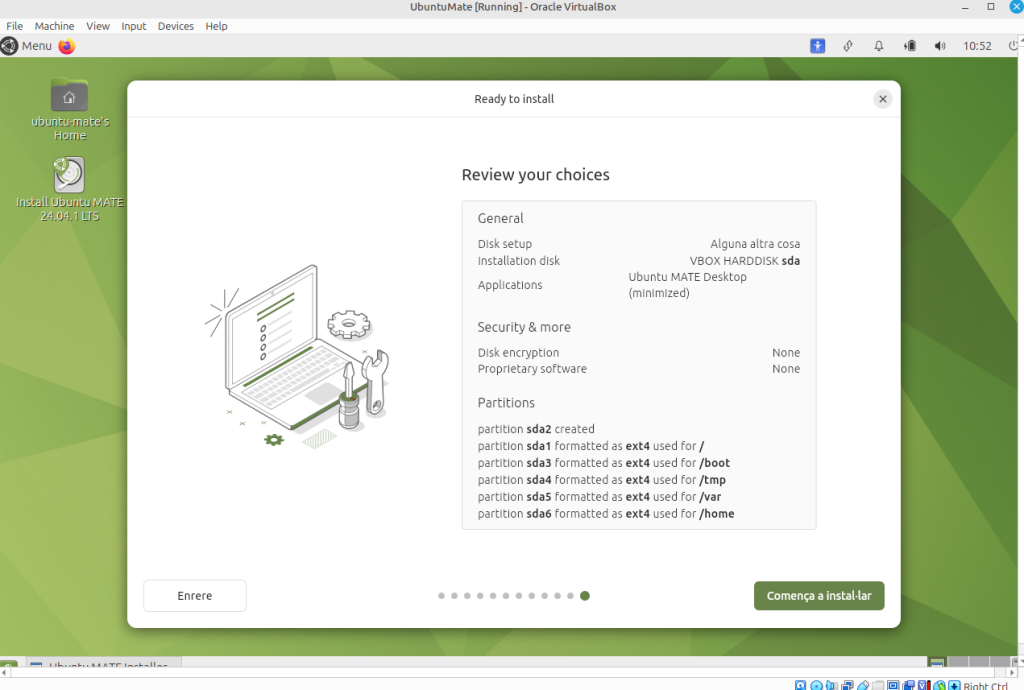Open the network connection indicator
Viewport: 1024px width, 690px height.
pos(848,46)
